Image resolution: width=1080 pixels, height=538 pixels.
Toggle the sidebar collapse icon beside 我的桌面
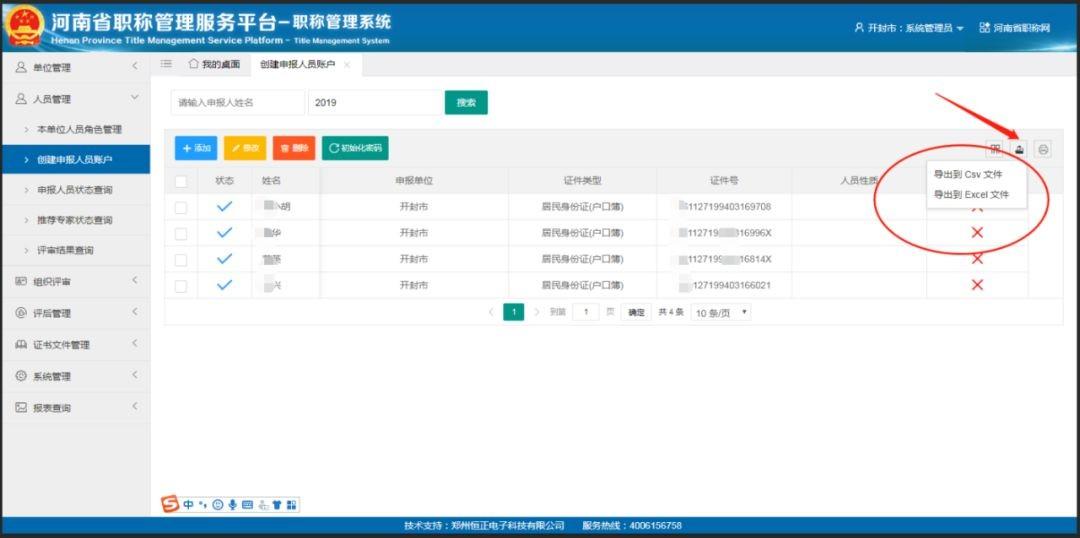166,64
